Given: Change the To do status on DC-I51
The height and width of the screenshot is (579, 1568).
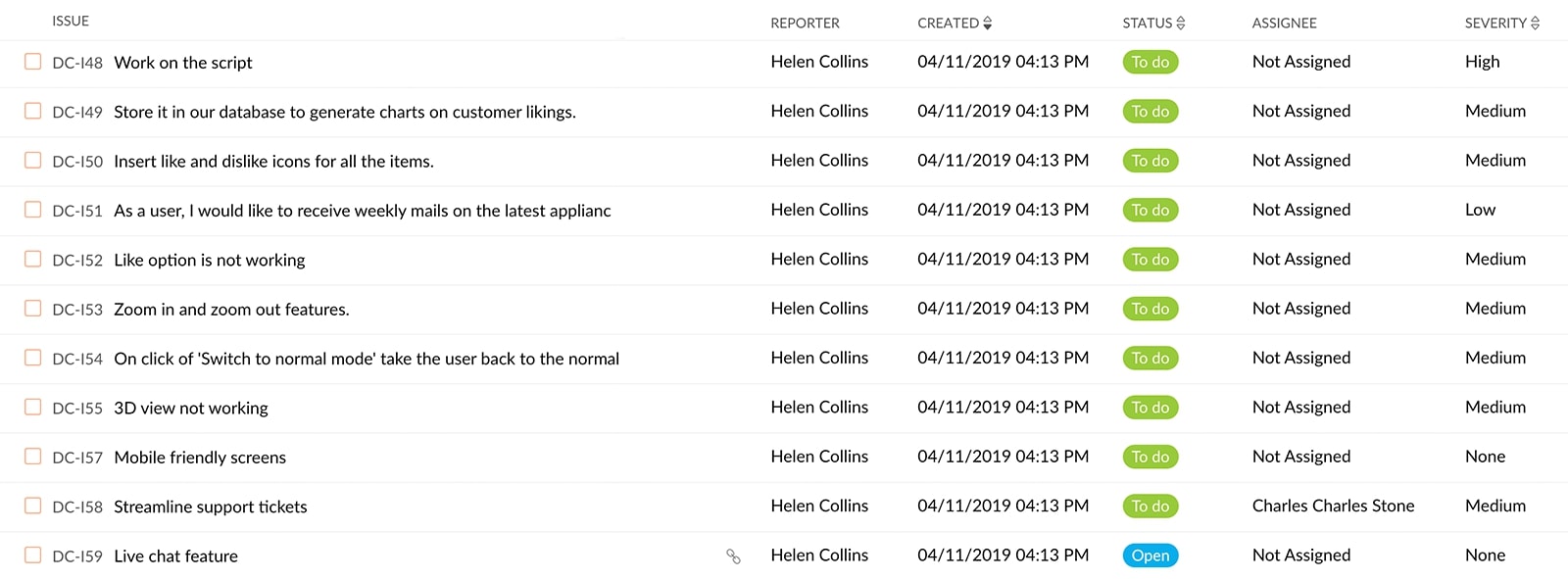Looking at the screenshot, I should pos(1151,210).
